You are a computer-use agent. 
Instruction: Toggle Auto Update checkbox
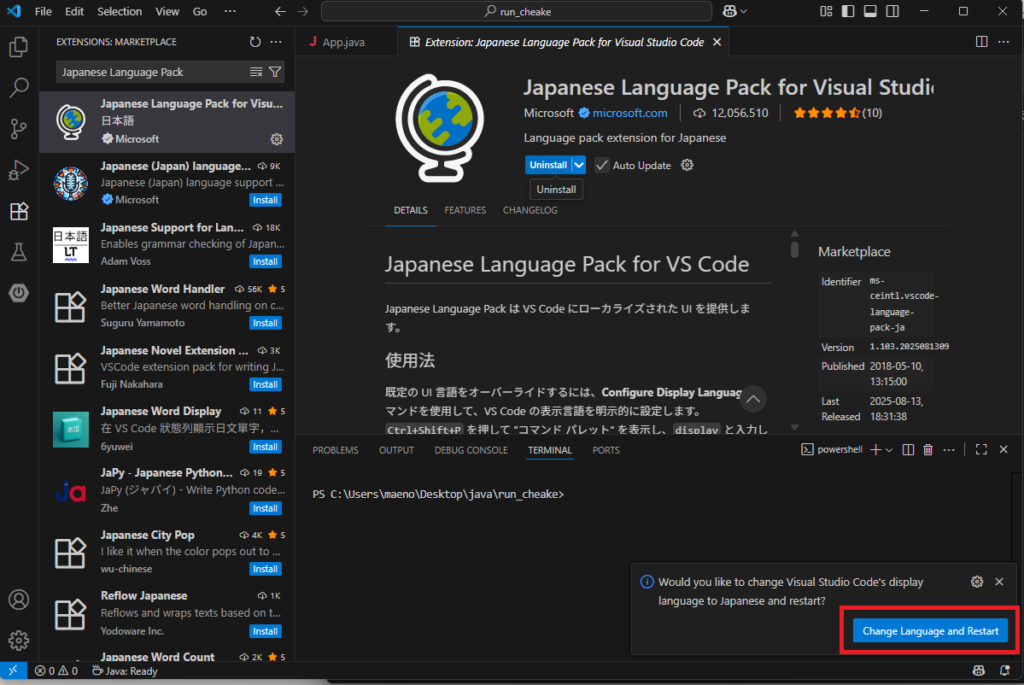(601, 165)
